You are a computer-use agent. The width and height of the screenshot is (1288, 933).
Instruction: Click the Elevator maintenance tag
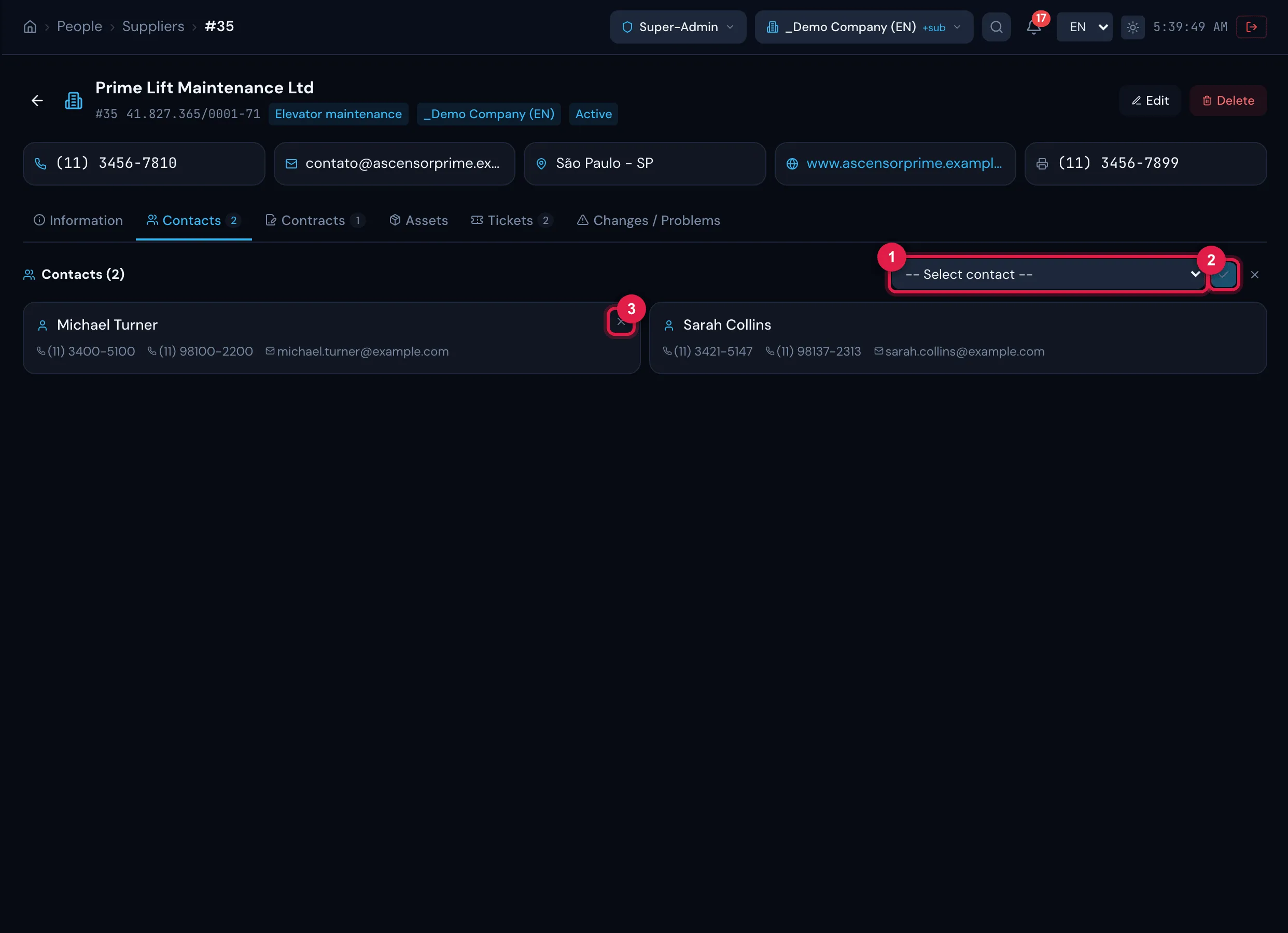coord(339,114)
